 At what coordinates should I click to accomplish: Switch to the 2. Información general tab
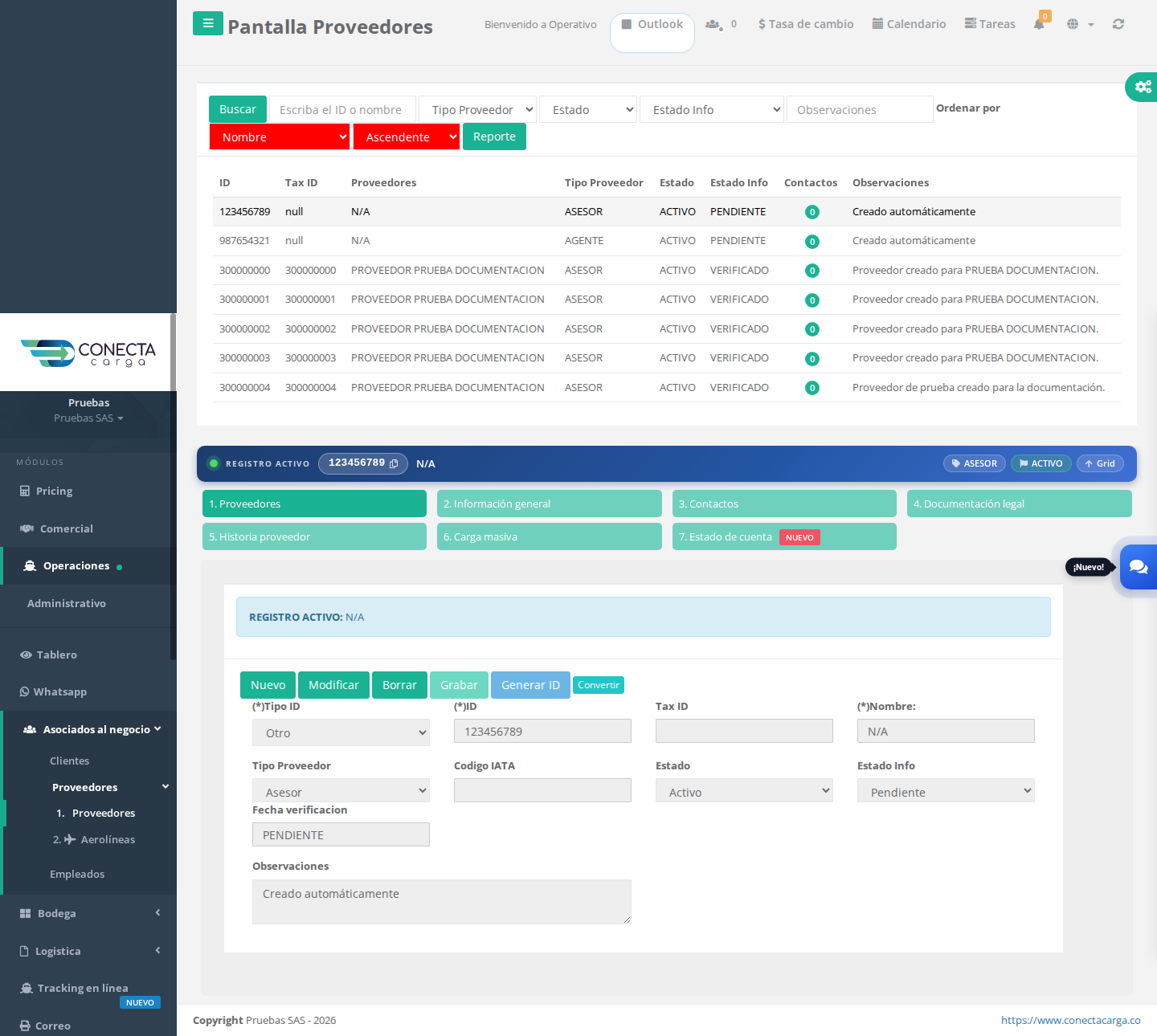point(550,504)
